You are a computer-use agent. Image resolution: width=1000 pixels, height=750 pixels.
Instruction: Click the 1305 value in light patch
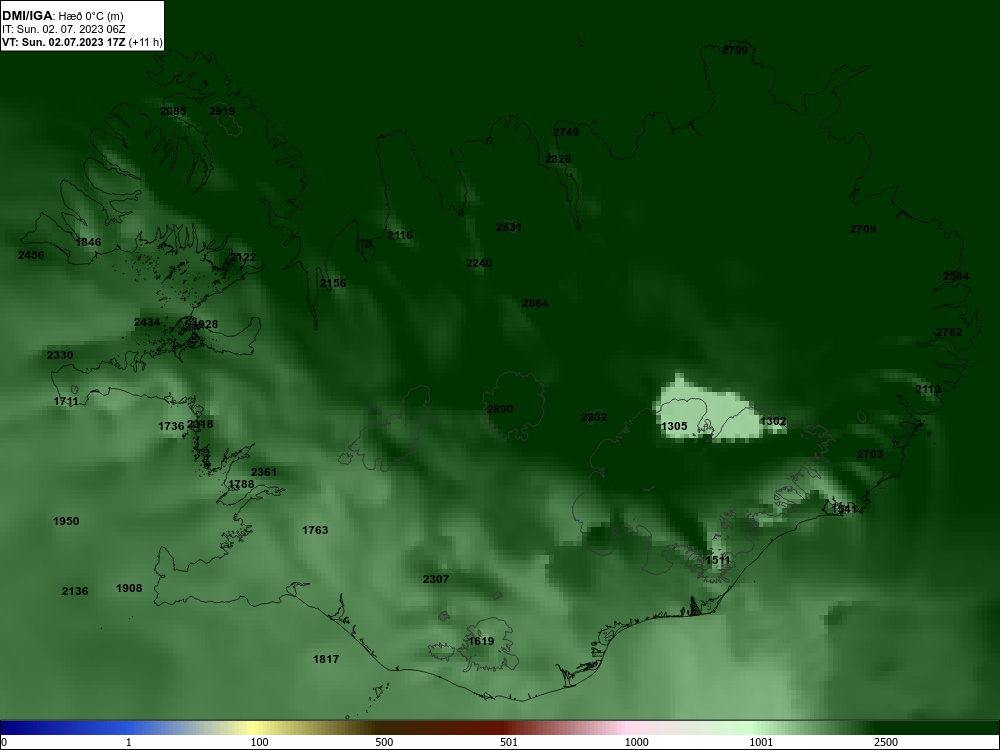[674, 426]
